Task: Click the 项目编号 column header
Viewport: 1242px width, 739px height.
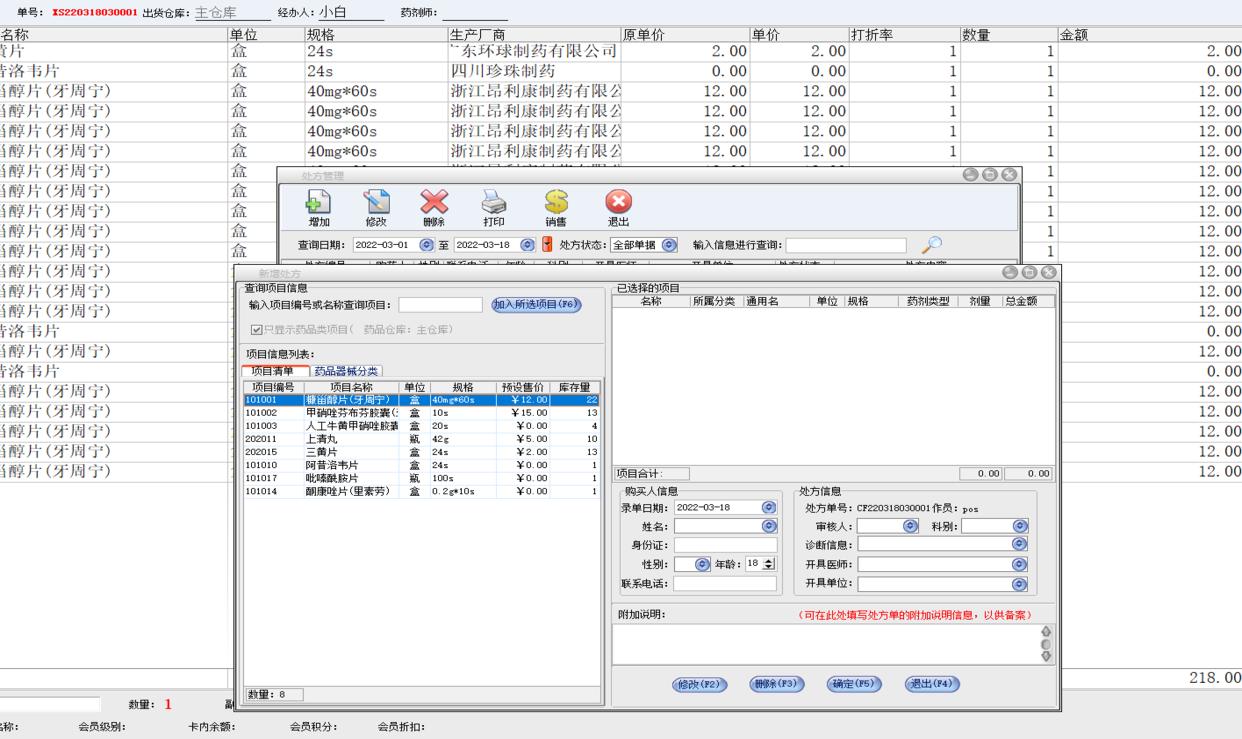Action: 274,387
